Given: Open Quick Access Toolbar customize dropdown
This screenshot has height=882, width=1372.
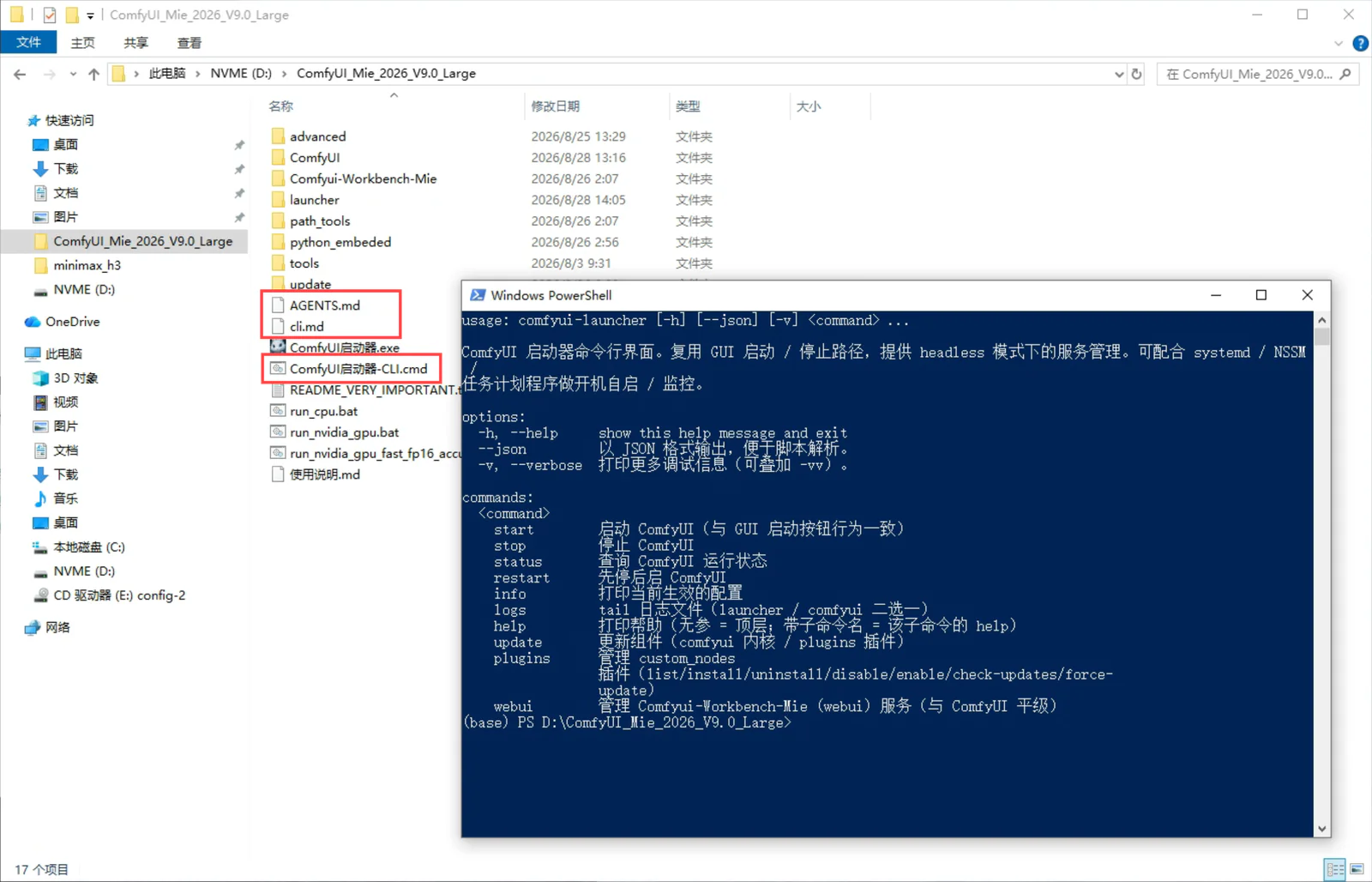Looking at the screenshot, I should pos(90,15).
